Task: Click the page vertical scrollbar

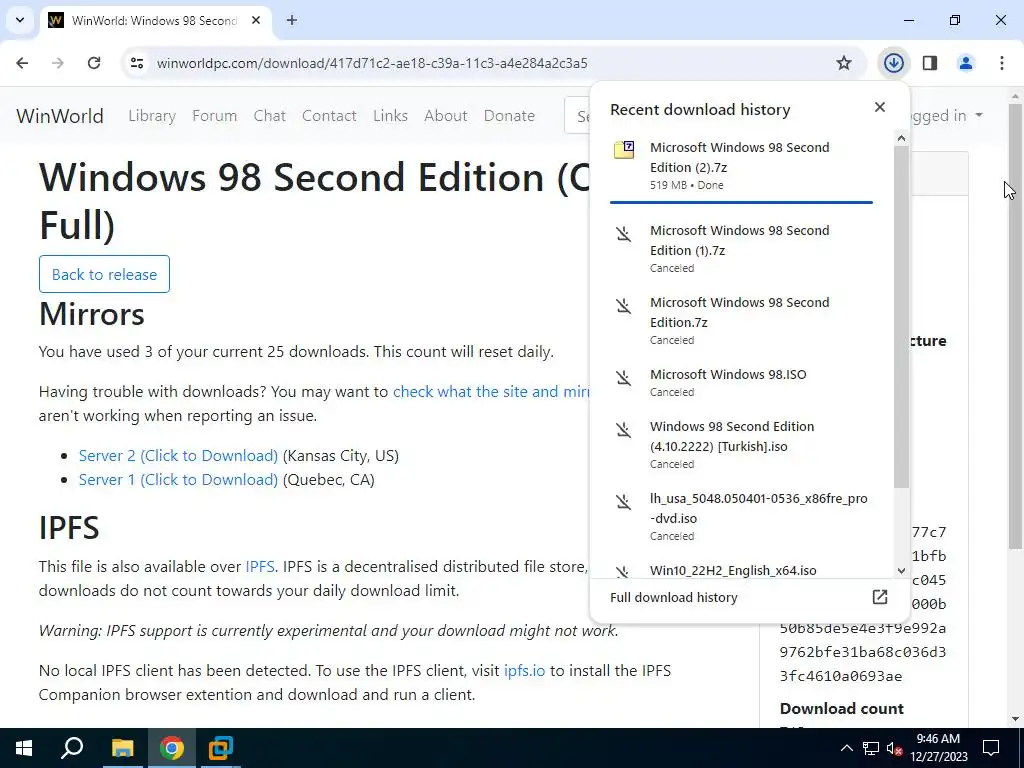Action: [1015, 327]
